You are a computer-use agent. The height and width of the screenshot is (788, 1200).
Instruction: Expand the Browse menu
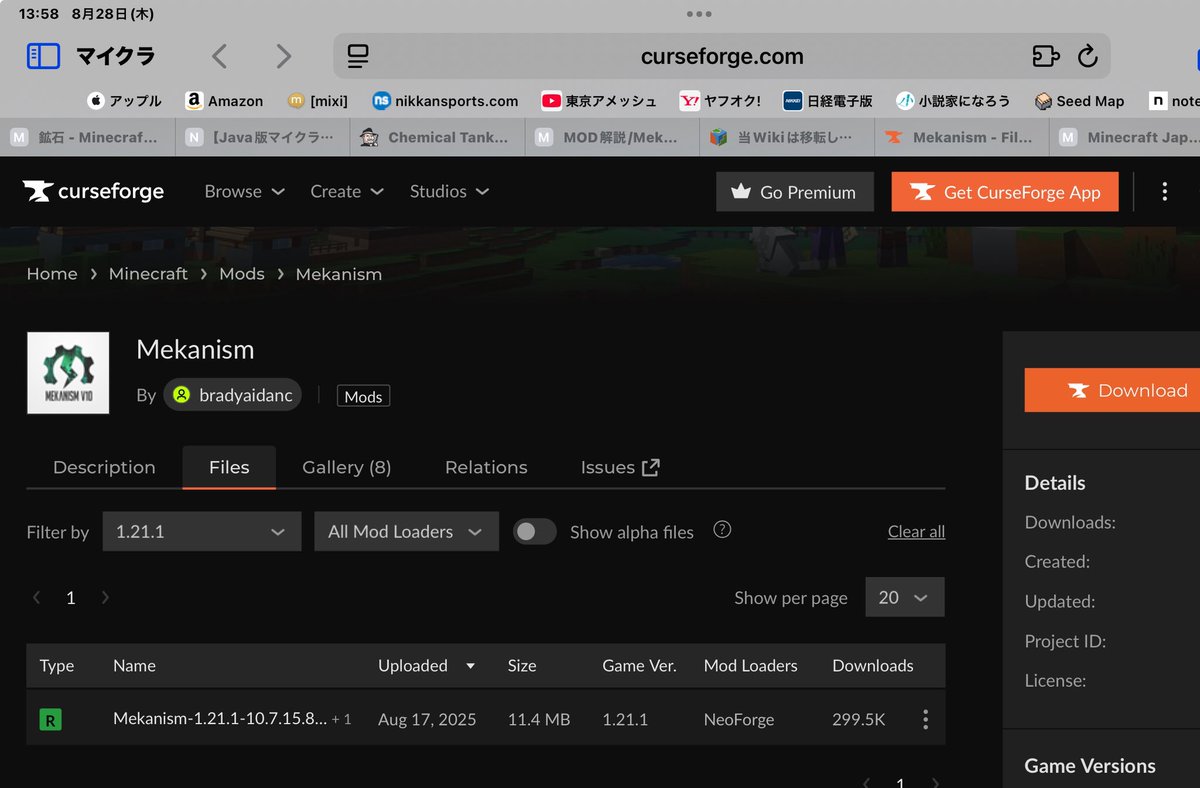click(244, 191)
